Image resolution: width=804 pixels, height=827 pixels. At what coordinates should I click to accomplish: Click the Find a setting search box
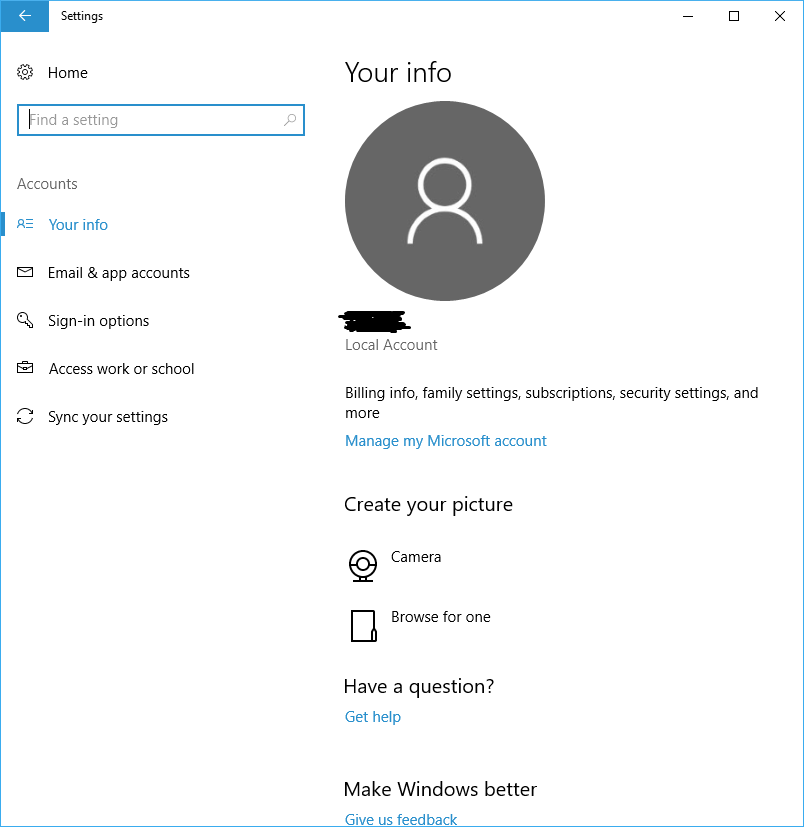click(161, 120)
